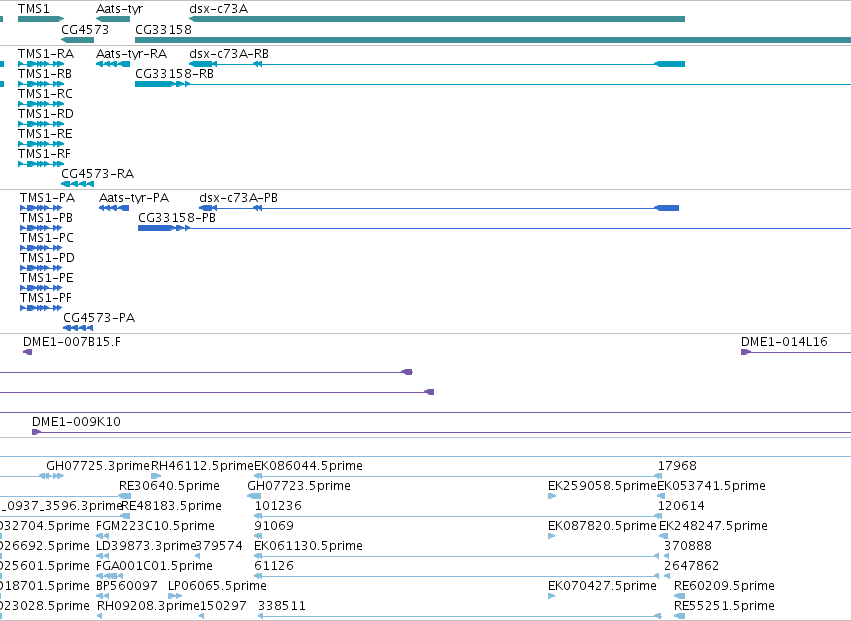Open EST EK070427.5prime
Image resolution: width=851 pixels, height=621 pixels.
pyautogui.click(x=602, y=586)
